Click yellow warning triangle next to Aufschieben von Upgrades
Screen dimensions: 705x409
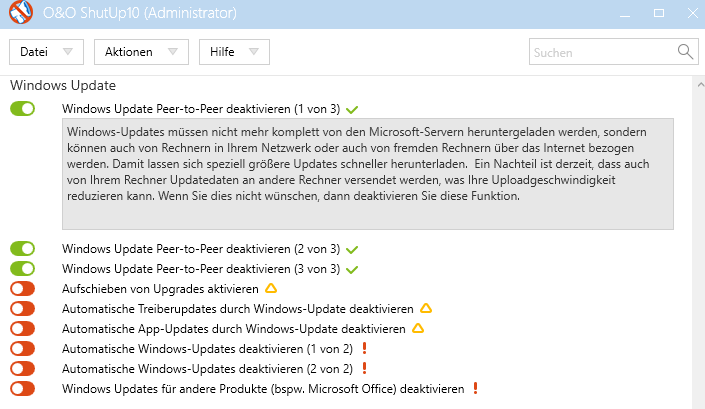click(x=271, y=288)
